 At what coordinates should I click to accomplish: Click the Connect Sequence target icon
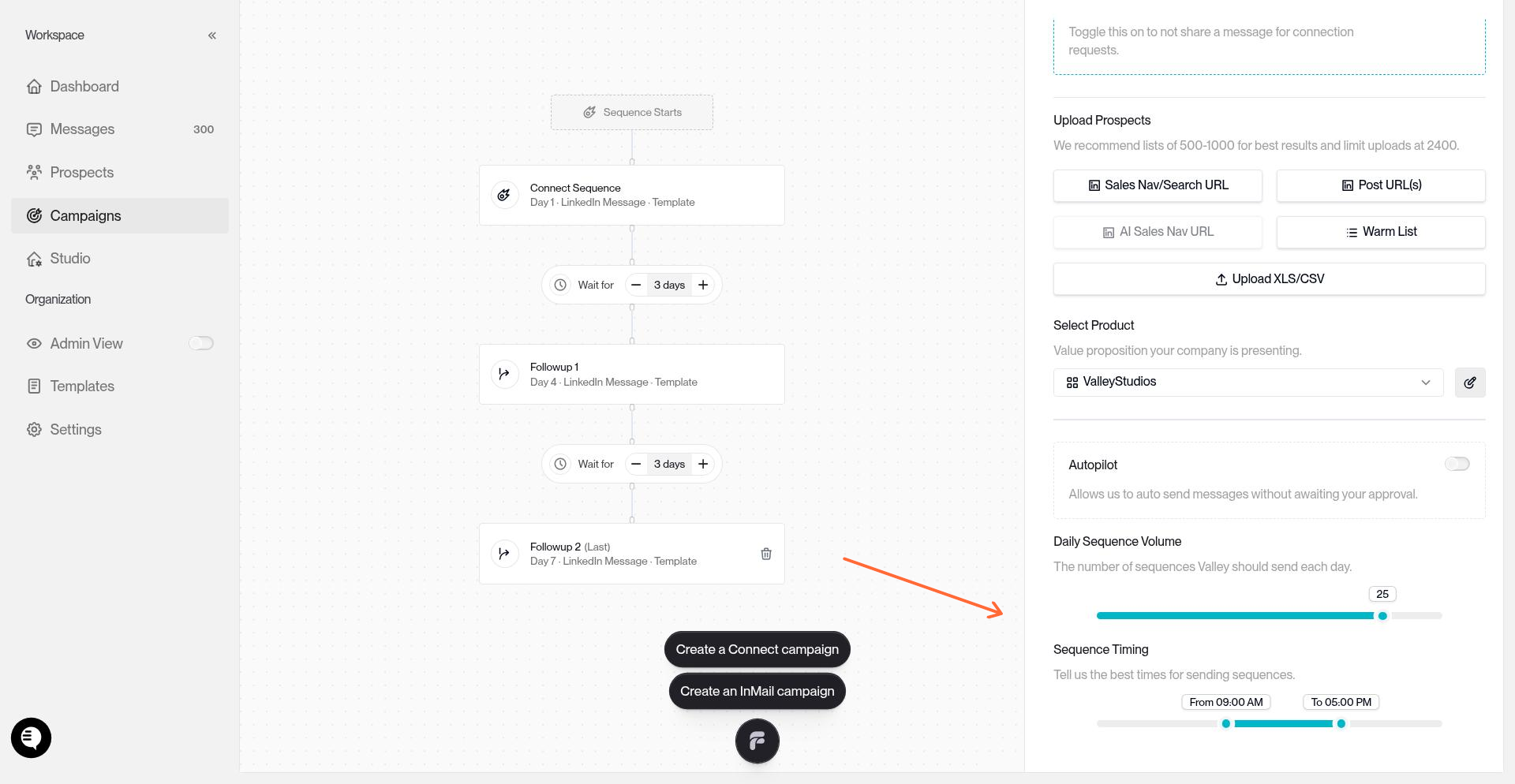(x=504, y=195)
